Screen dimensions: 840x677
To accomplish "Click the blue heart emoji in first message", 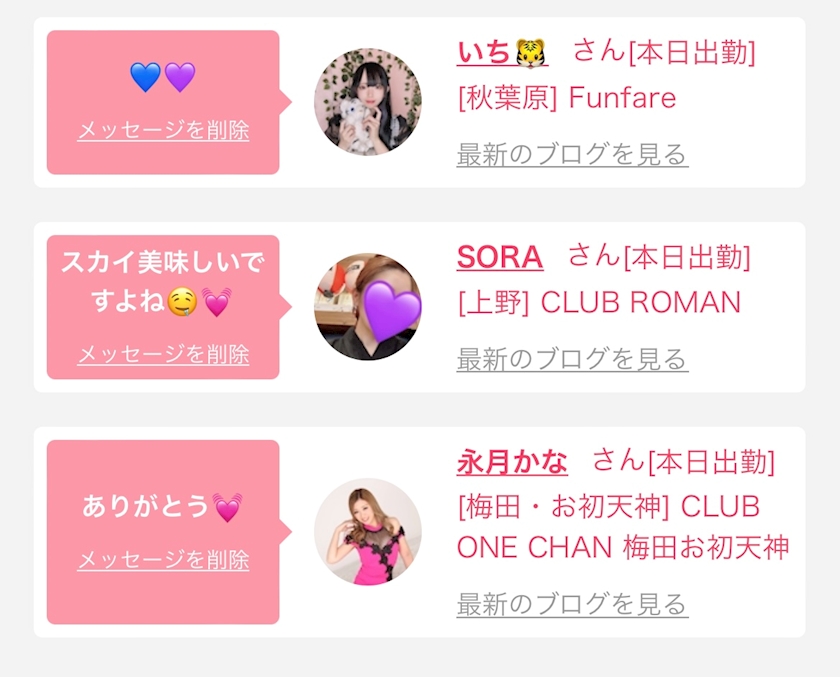I will (x=145, y=77).
